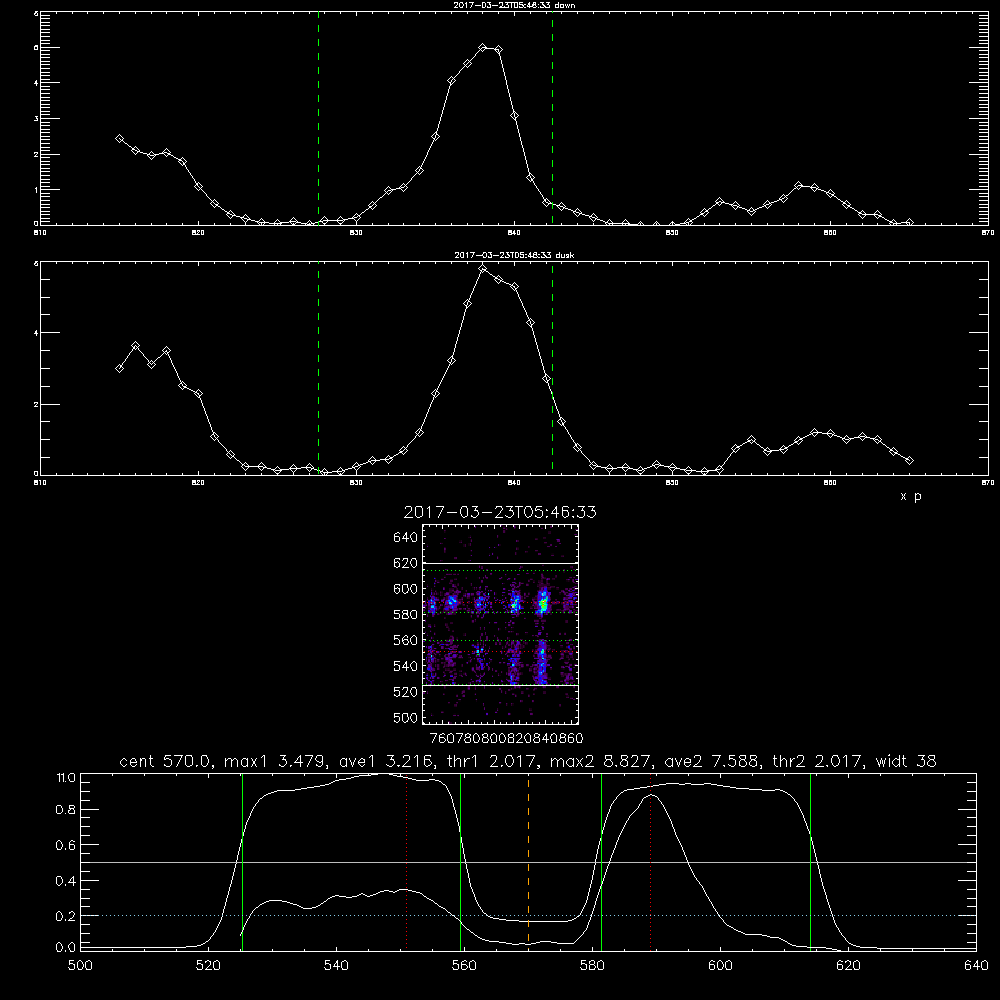The width and height of the screenshot is (1000, 1000).
Task: Click the spectral image y-axis label 520
Action: click(406, 692)
